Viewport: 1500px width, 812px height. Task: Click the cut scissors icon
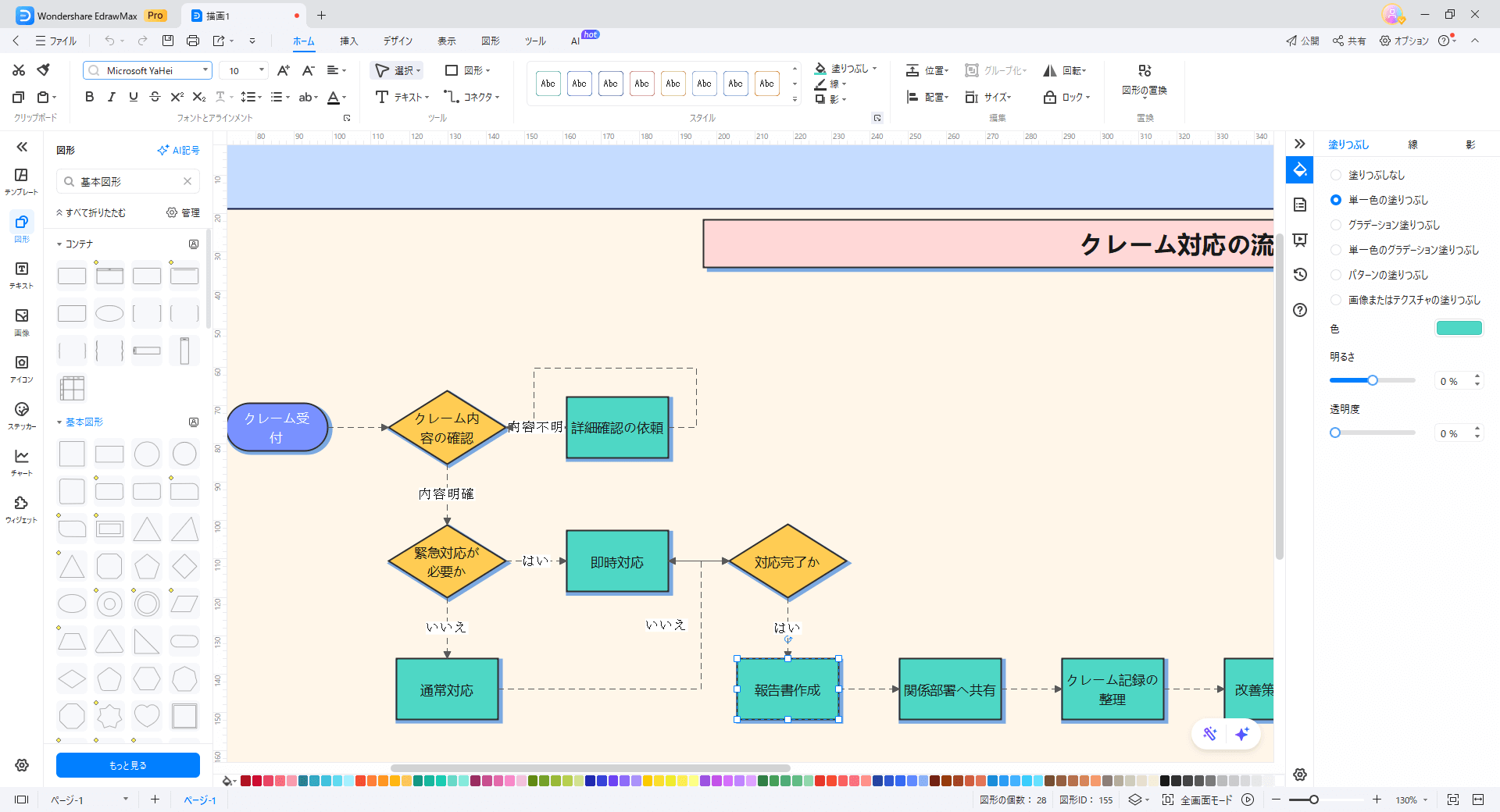click(19, 70)
